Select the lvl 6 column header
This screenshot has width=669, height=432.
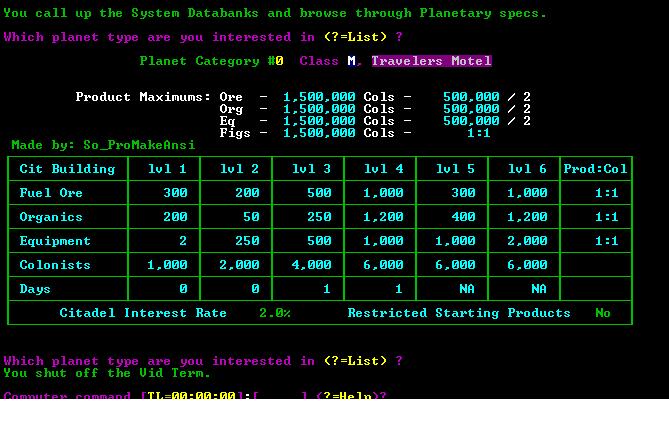(x=527, y=169)
